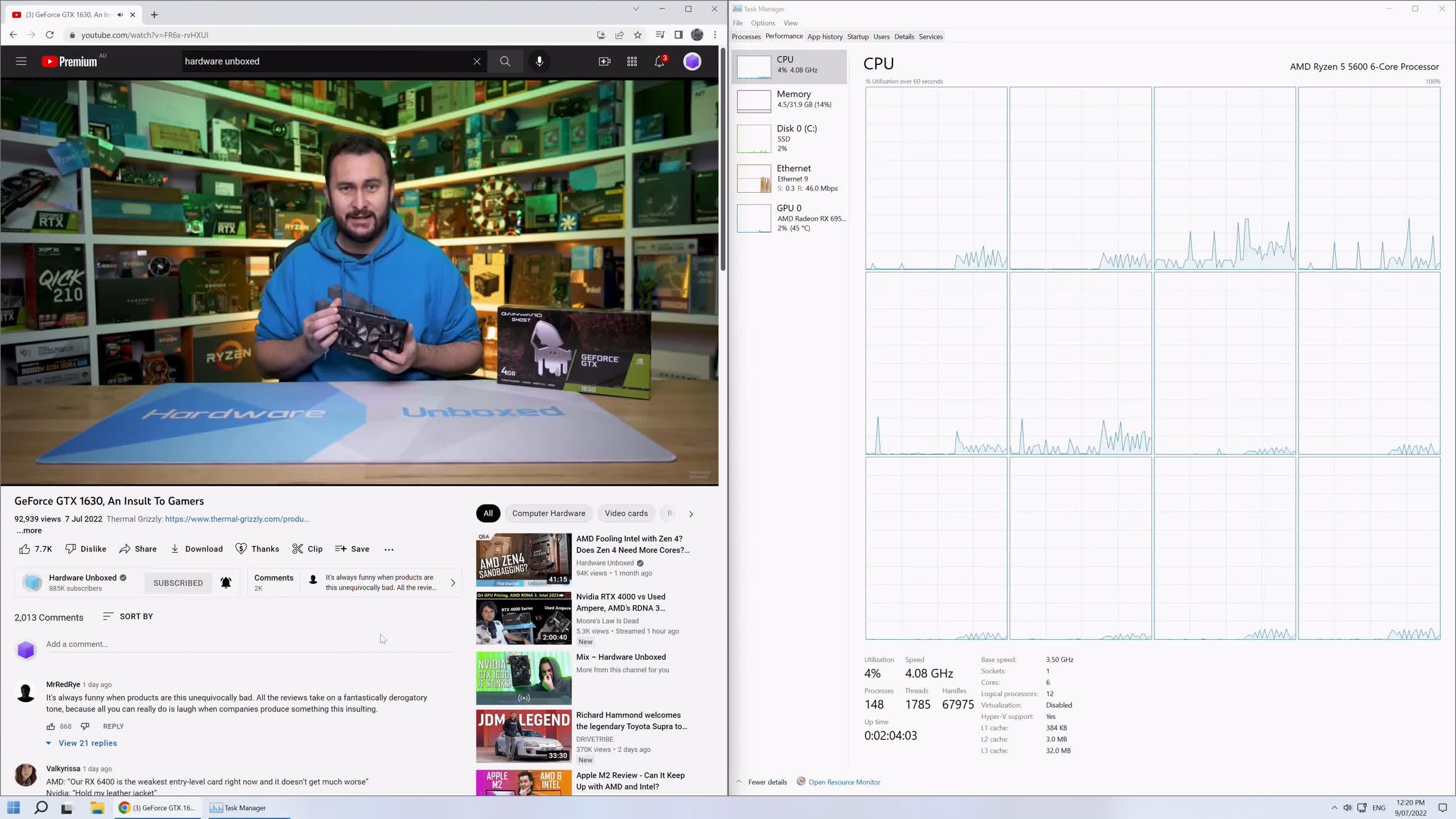Click the magnifier search button
The width and height of the screenshot is (1456, 819).
(x=505, y=61)
